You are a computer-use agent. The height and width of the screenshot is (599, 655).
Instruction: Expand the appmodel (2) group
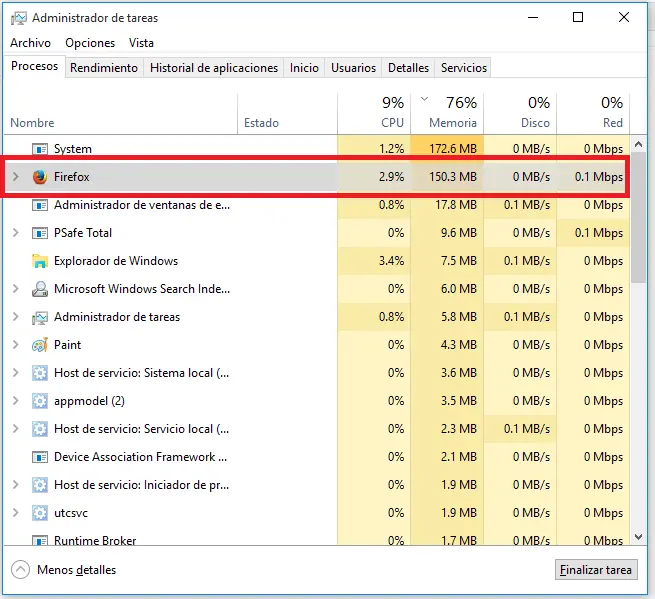[x=16, y=401]
